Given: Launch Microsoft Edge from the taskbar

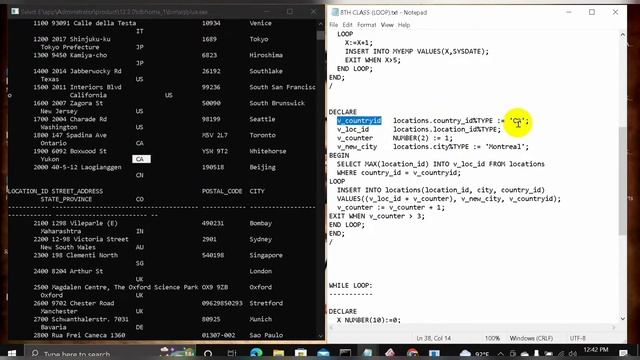Looking at the screenshot, I should click(x=256, y=353).
